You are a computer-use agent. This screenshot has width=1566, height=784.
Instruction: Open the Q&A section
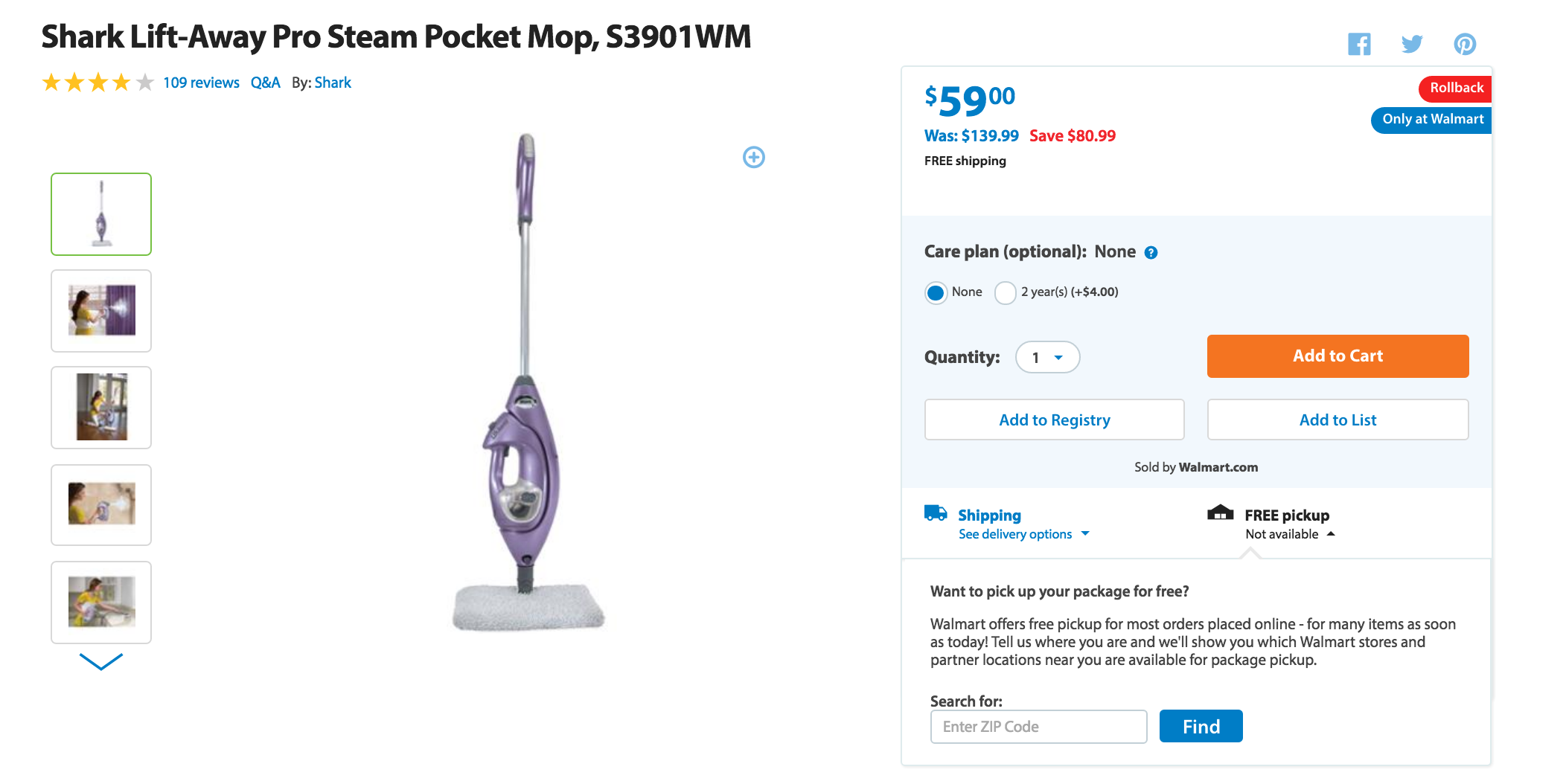tap(265, 83)
